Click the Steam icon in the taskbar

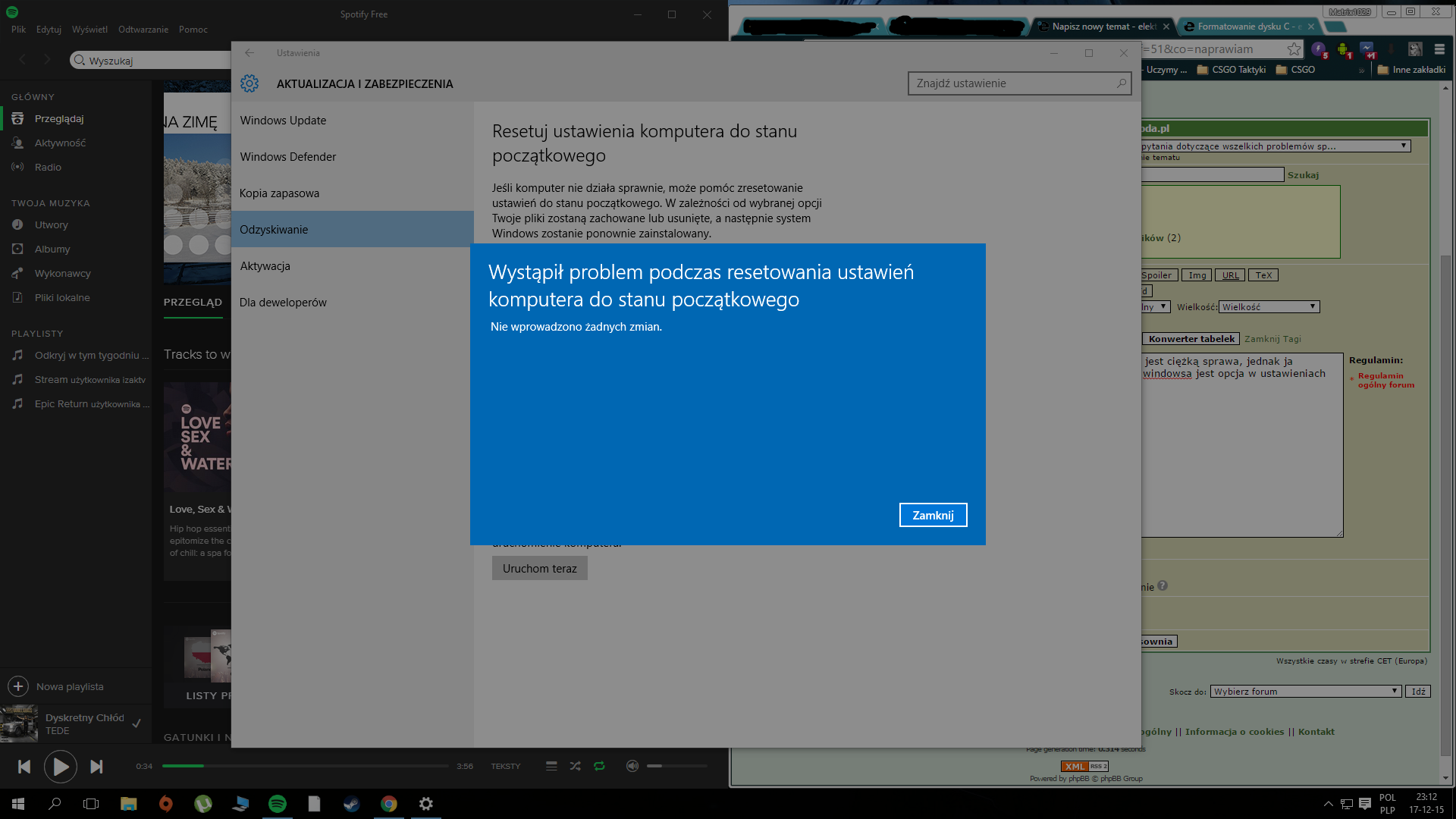tap(351, 804)
